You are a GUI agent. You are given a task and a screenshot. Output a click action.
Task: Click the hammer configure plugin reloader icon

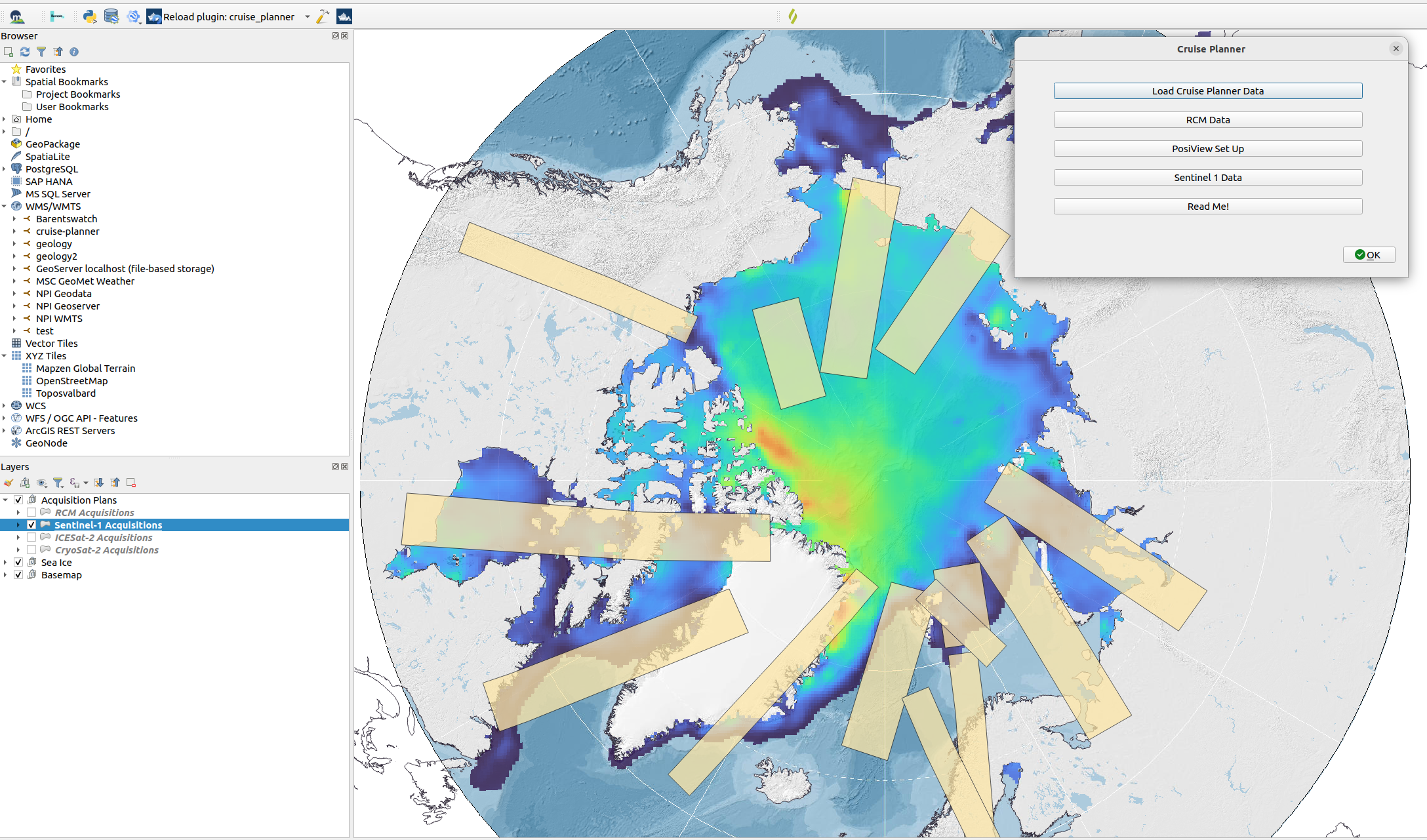tap(323, 17)
